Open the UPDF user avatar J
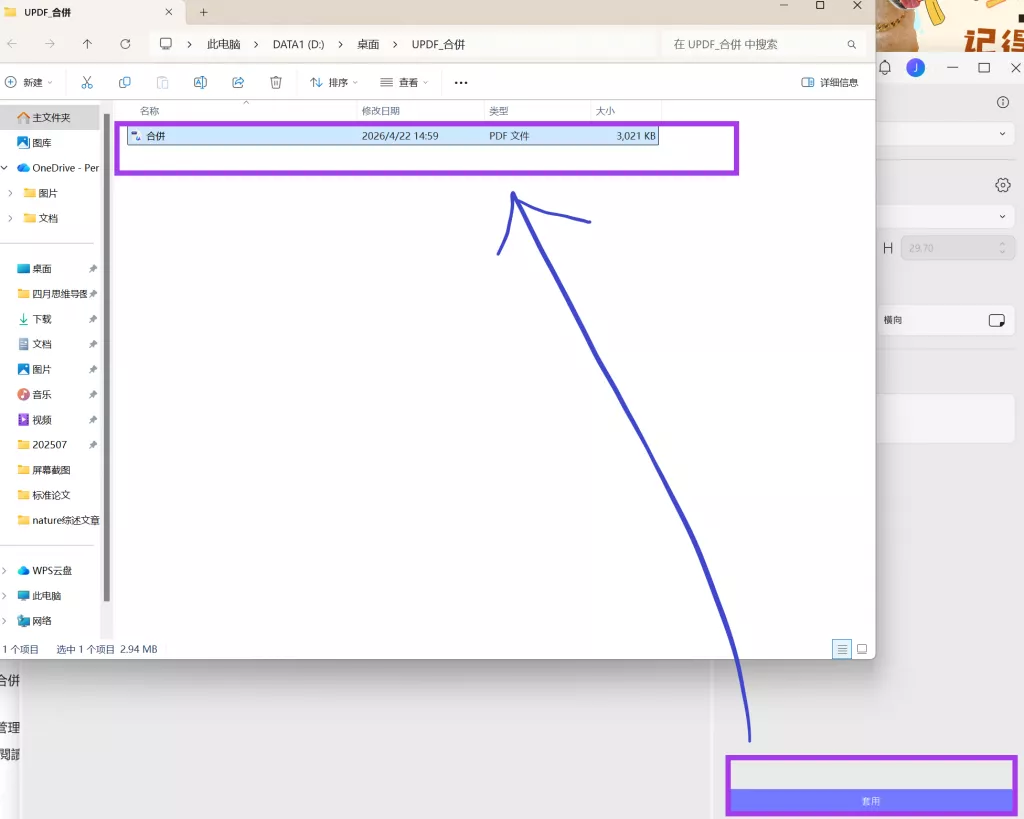Image resolution: width=1024 pixels, height=819 pixels. point(916,67)
